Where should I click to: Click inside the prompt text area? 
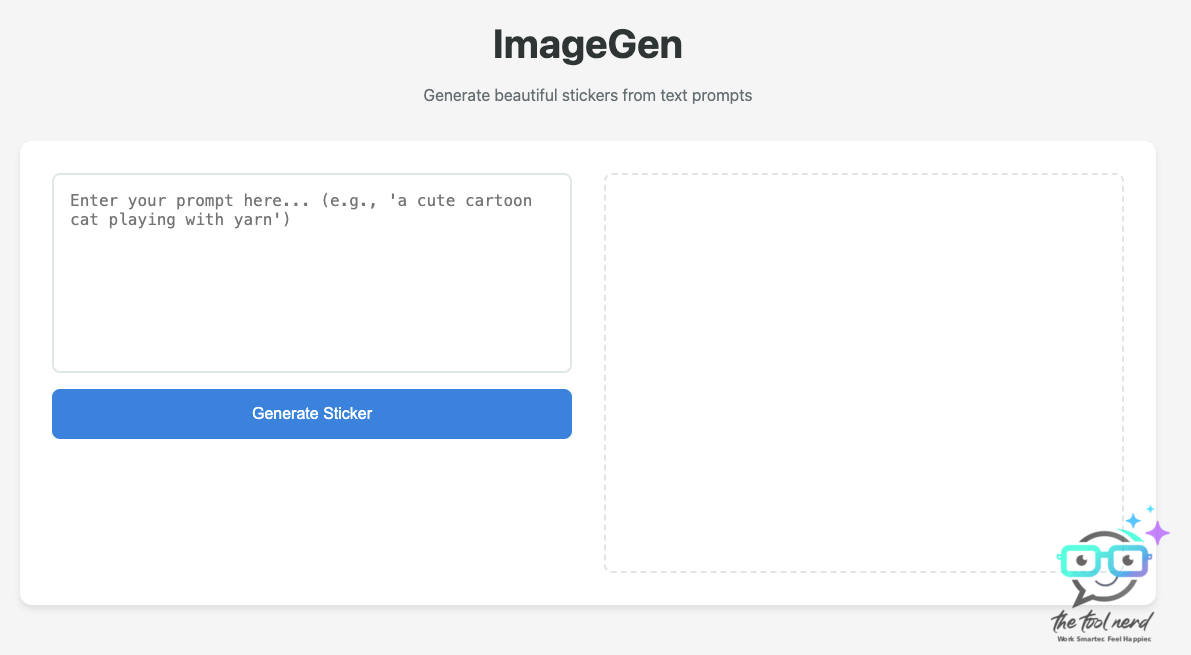[311, 272]
